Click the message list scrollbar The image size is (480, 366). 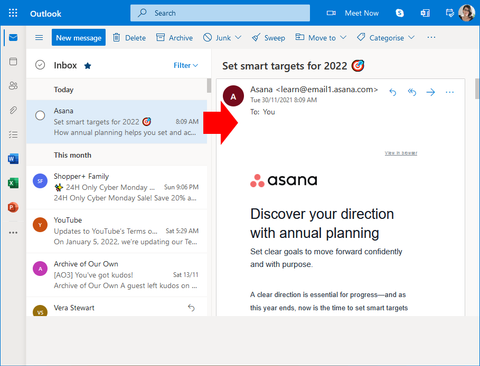209,85
